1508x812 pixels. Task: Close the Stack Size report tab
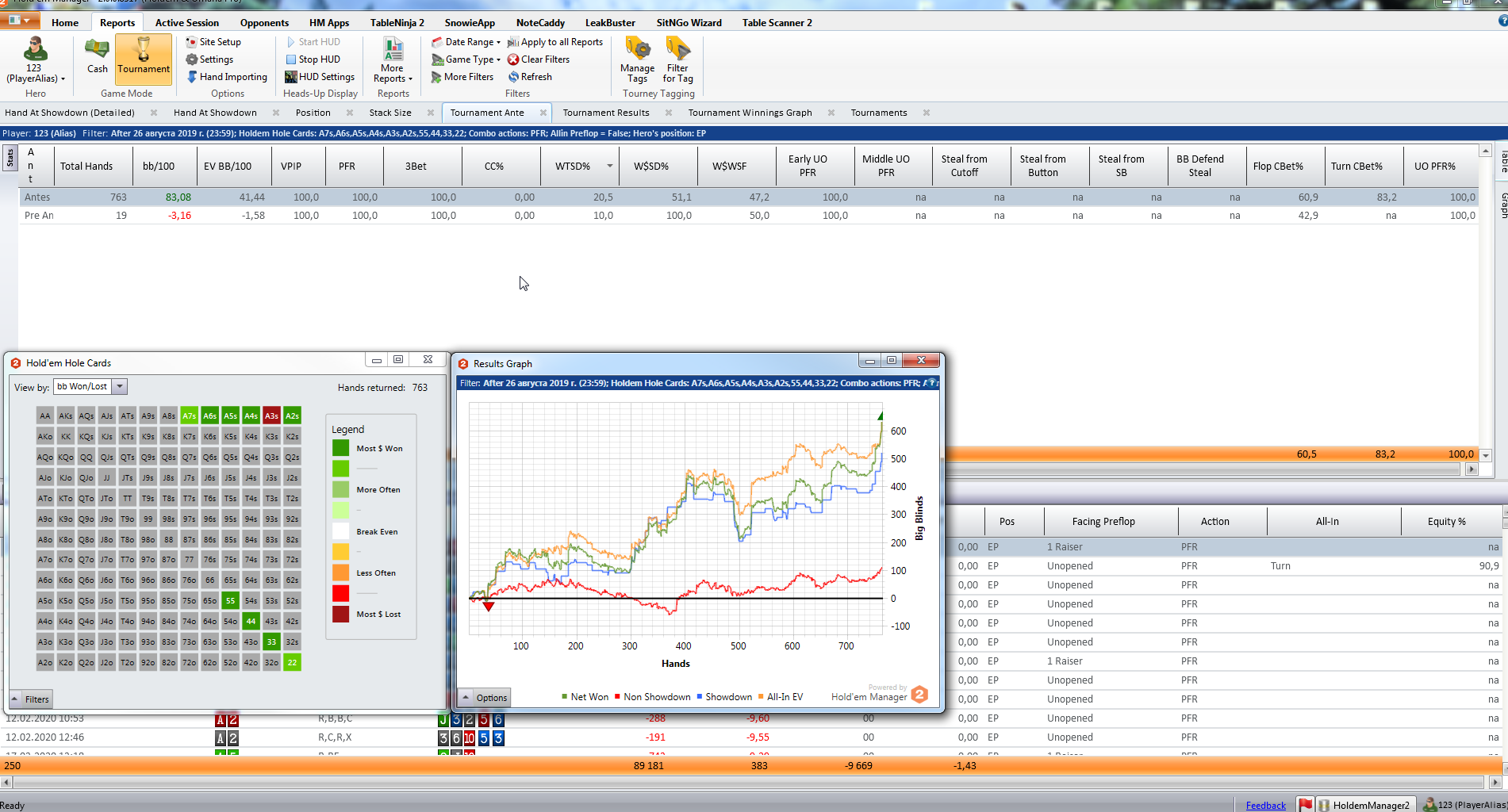click(x=430, y=113)
